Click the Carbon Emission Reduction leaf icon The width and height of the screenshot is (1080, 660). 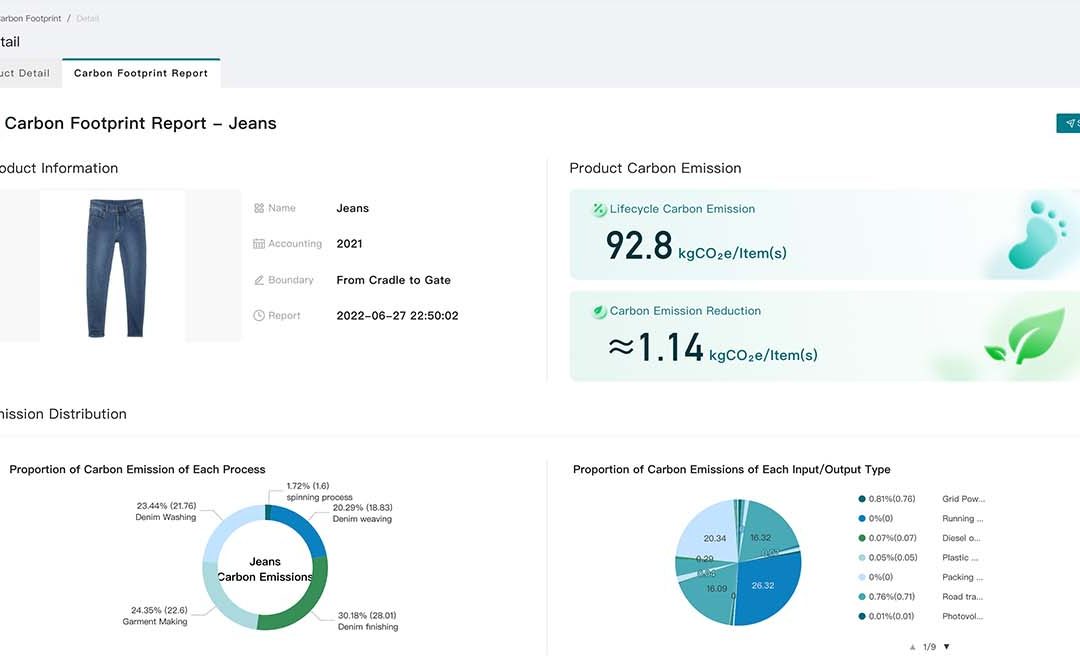click(x=599, y=311)
